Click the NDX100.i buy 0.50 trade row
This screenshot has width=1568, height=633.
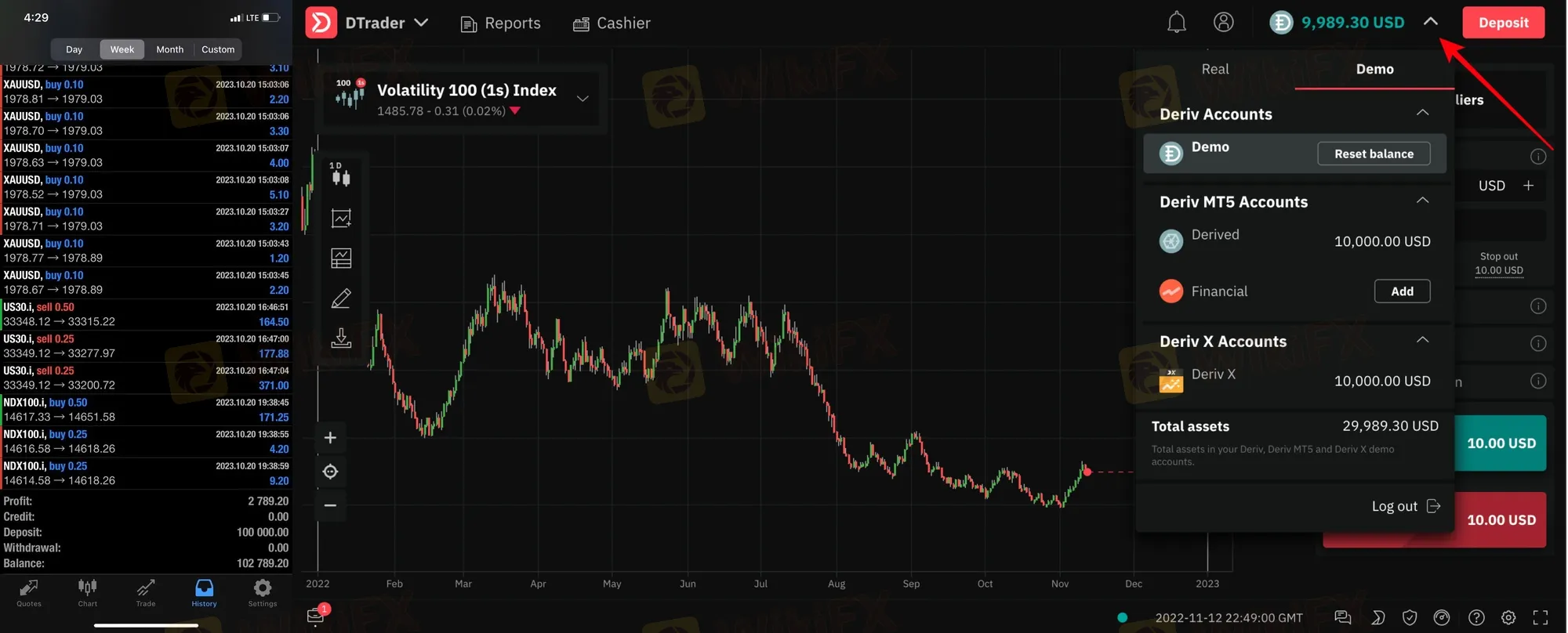click(x=146, y=410)
